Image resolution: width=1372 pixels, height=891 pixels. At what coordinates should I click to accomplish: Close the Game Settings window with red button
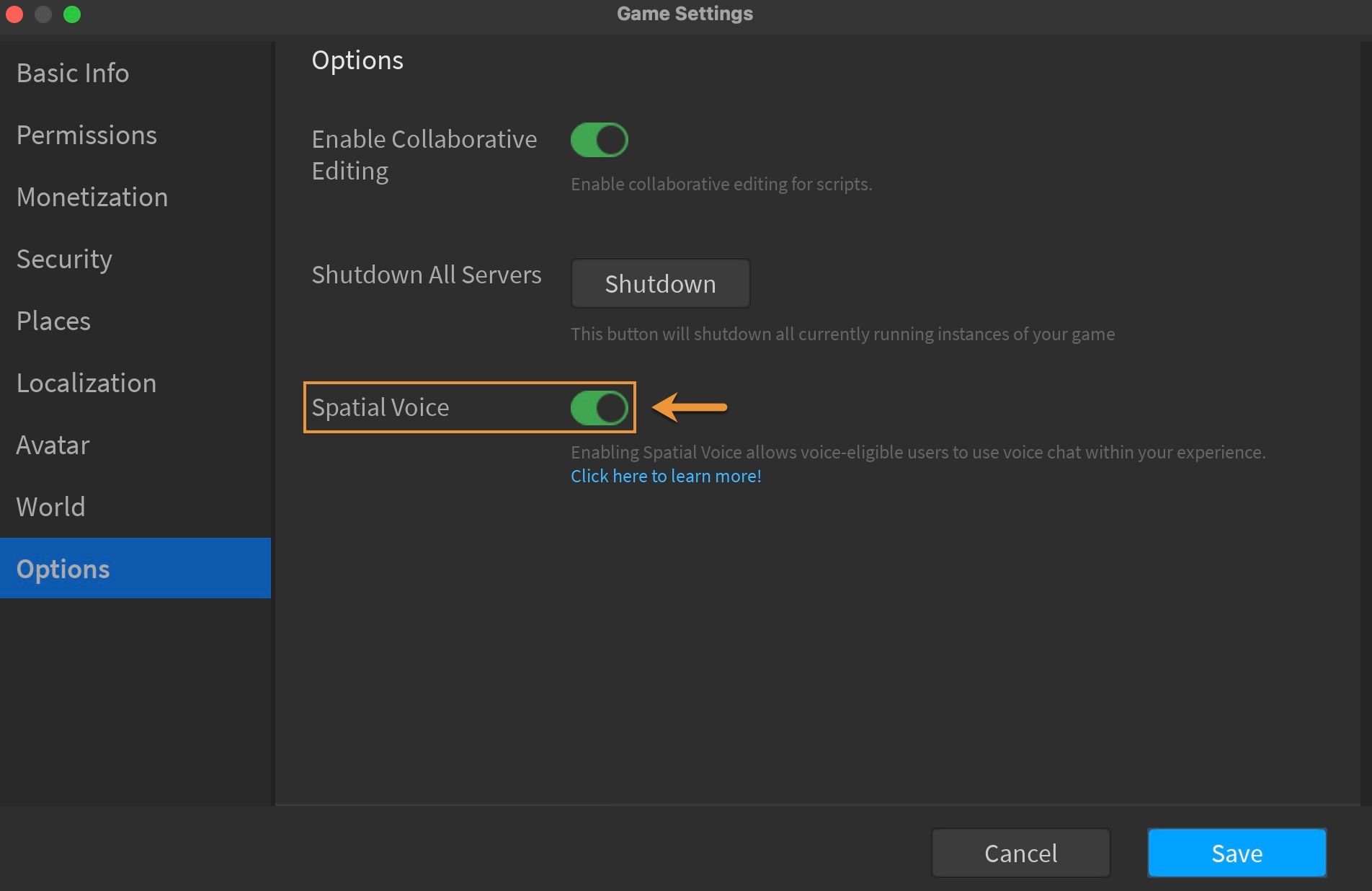point(14,14)
